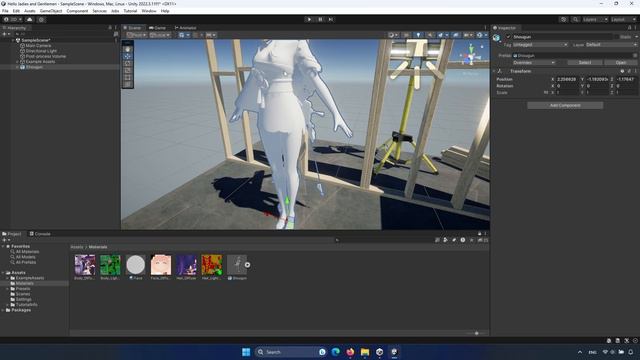Click Position Y input field
The width and height of the screenshot is (640, 360).
point(597,79)
